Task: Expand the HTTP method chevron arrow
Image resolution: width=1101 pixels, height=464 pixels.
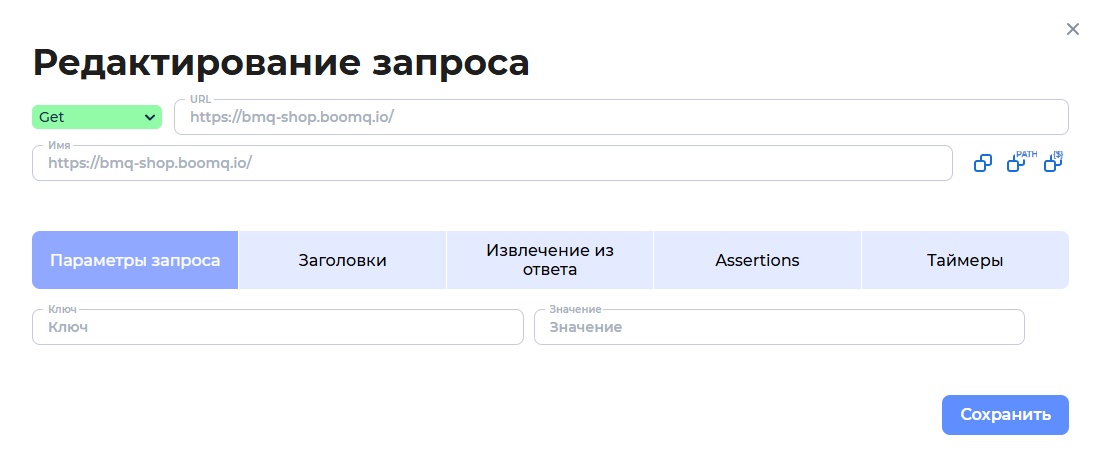Action: [x=150, y=117]
